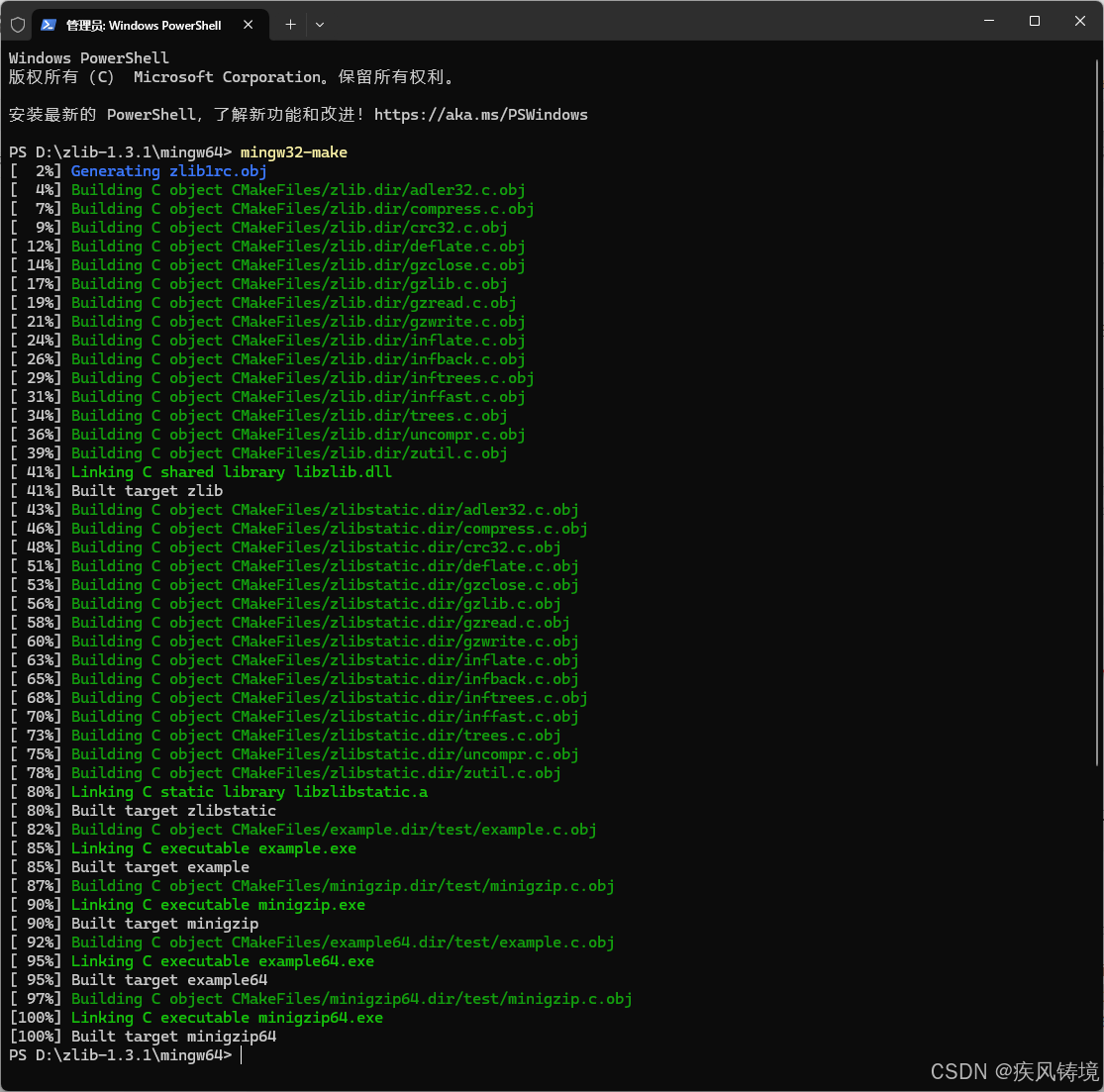Image resolution: width=1104 pixels, height=1092 pixels.
Task: Click the zlib.dir/adler32.c.obj line
Action: coord(267,190)
